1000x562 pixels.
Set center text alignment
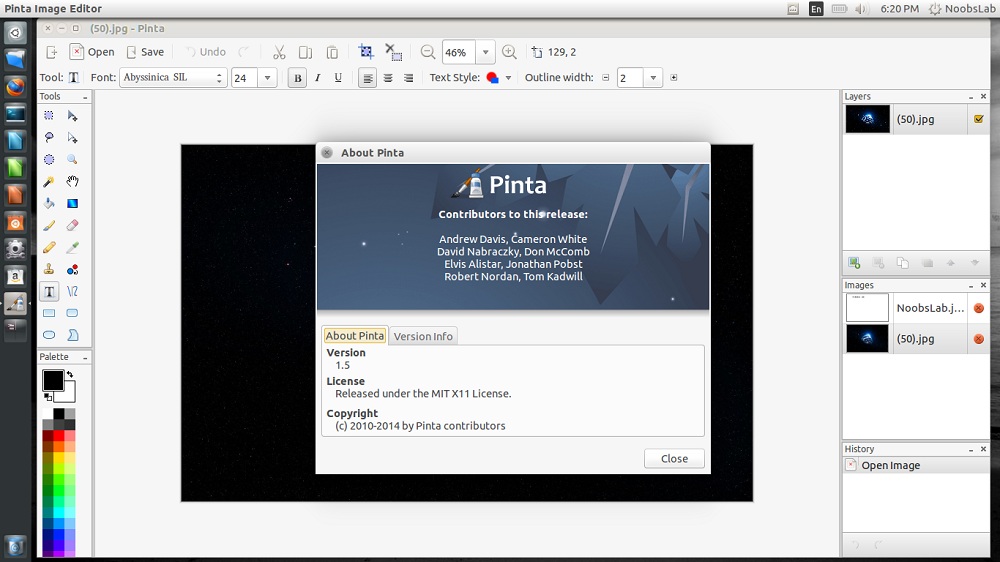pyautogui.click(x=388, y=78)
